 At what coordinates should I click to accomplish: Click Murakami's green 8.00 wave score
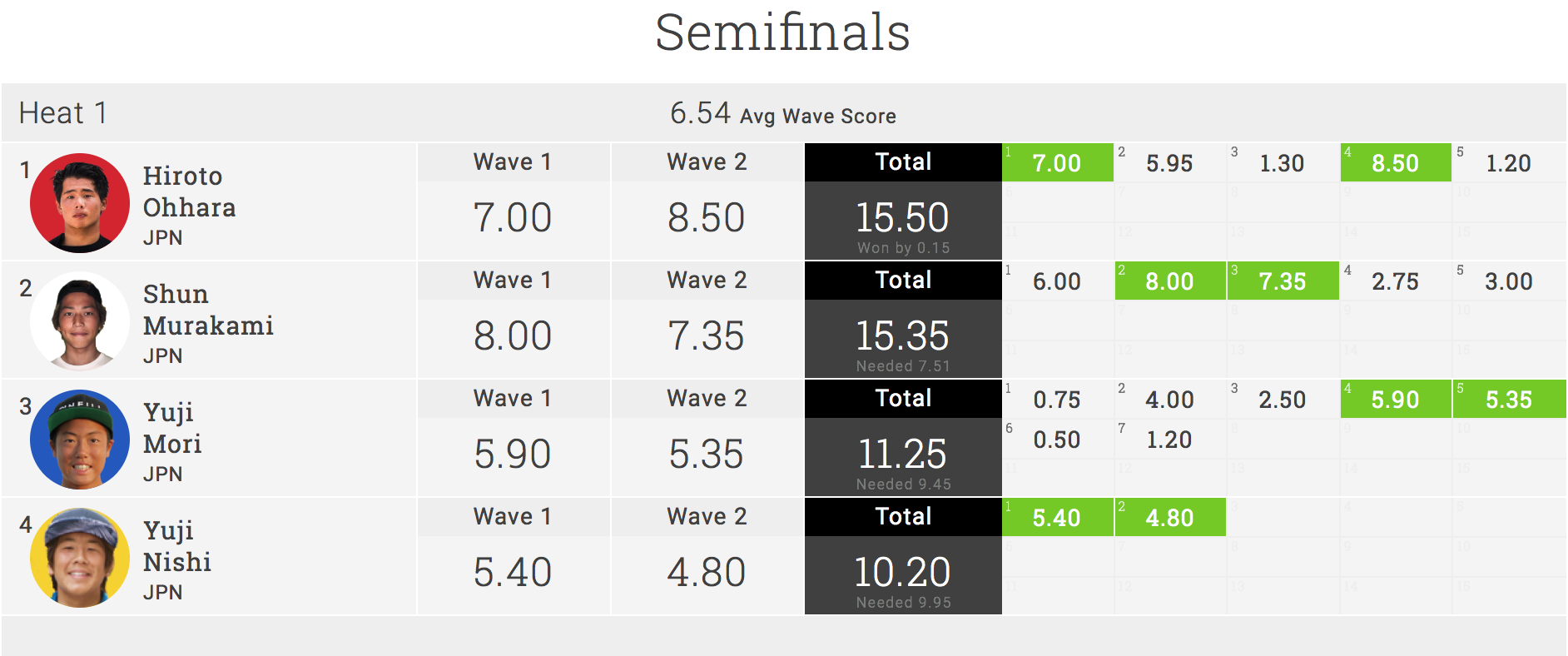[x=1169, y=281]
